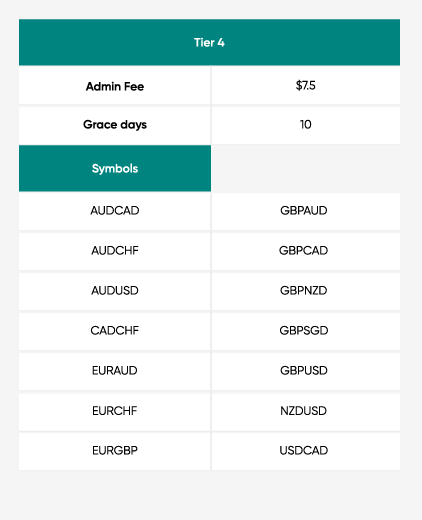
Task: Select the Grace days label cell
Action: (x=115, y=125)
